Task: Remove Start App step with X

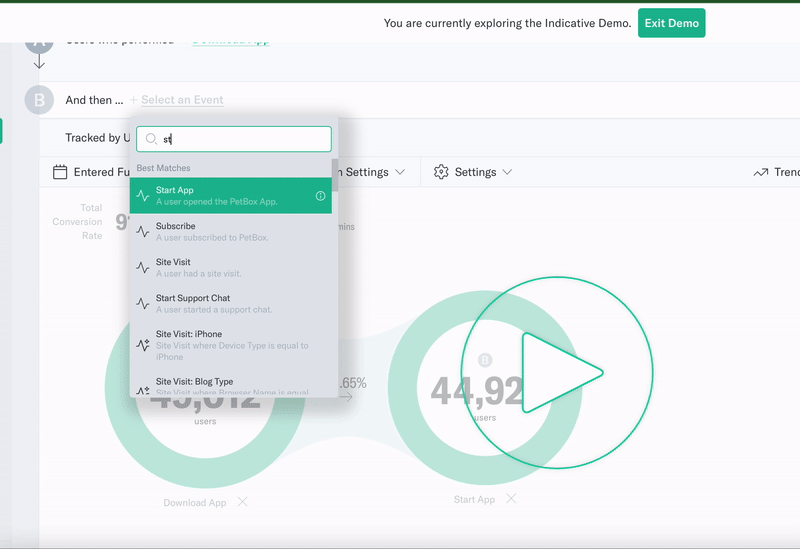Action: (x=511, y=498)
